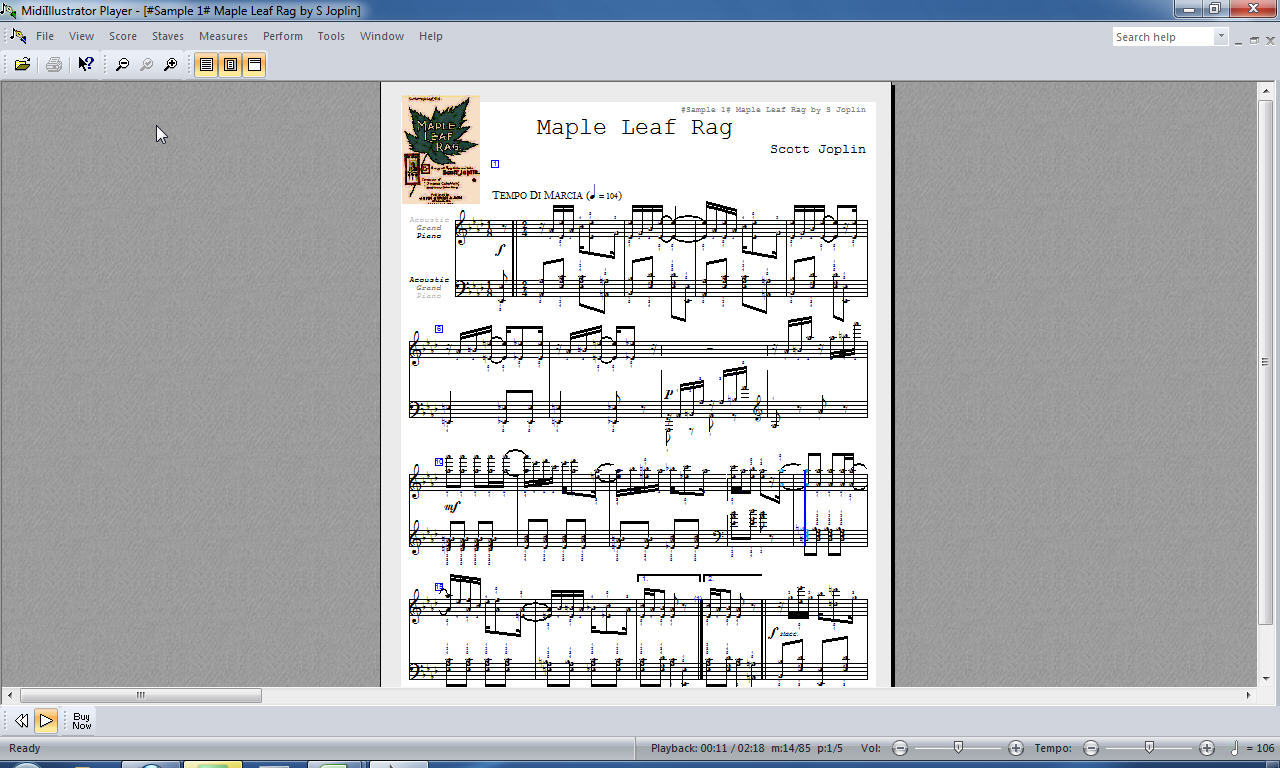Activate the context help pointer icon

click(86, 64)
